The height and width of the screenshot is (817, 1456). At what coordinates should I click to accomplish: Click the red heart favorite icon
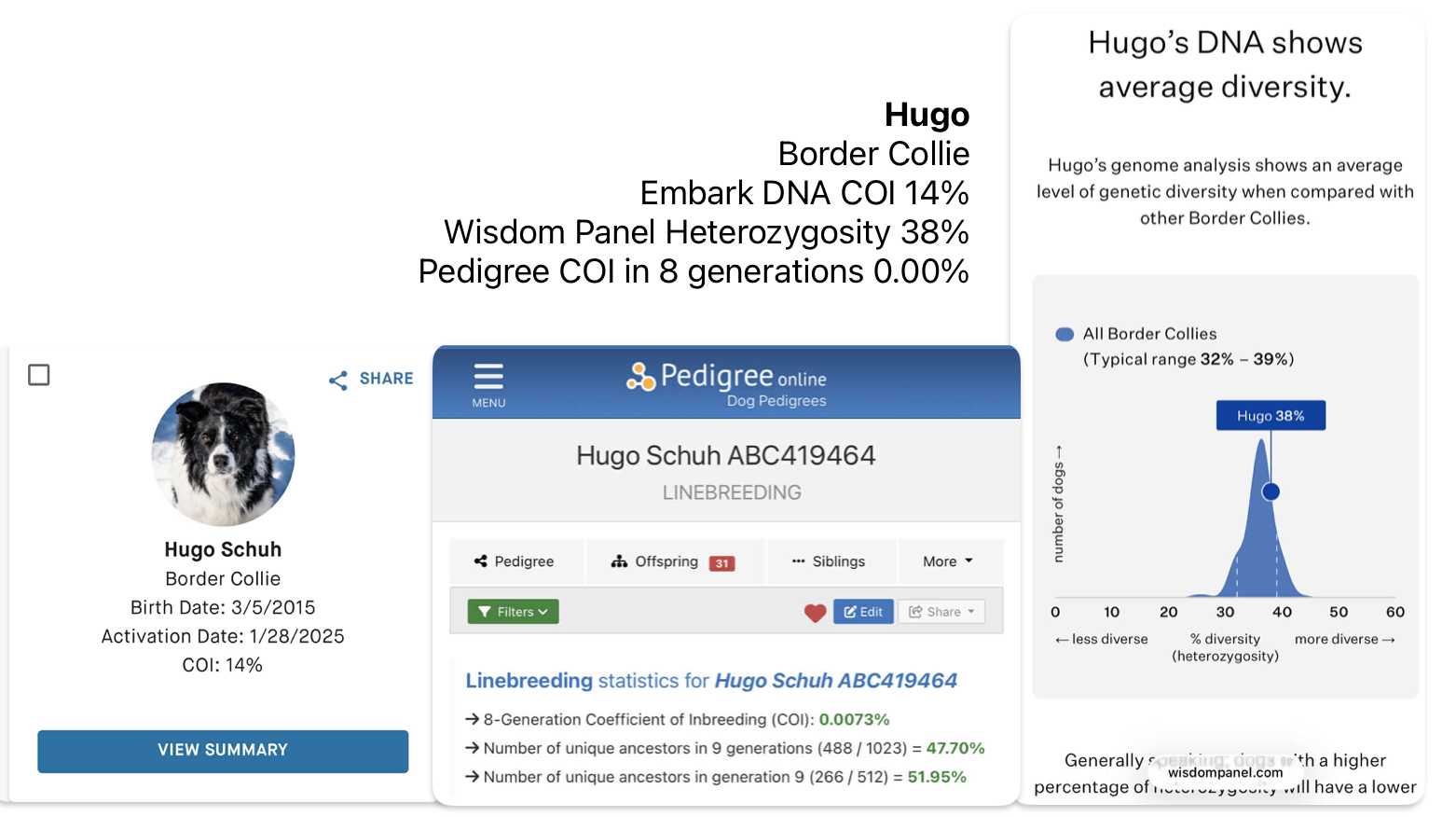click(x=815, y=613)
